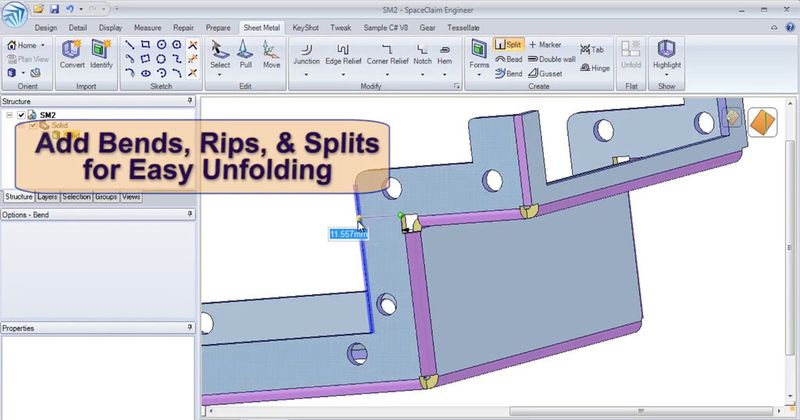
Task: Collapse the SM2 tree node
Action: click(x=9, y=115)
